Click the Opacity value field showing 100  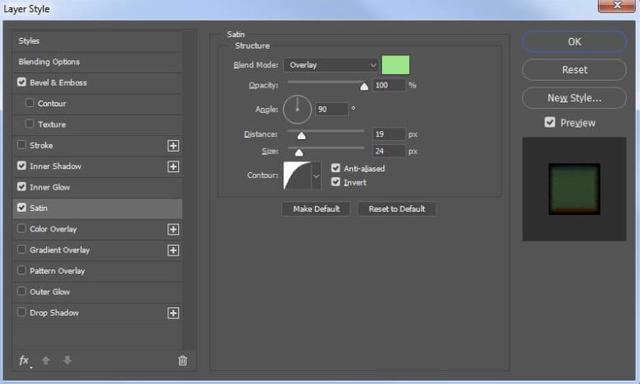389,85
